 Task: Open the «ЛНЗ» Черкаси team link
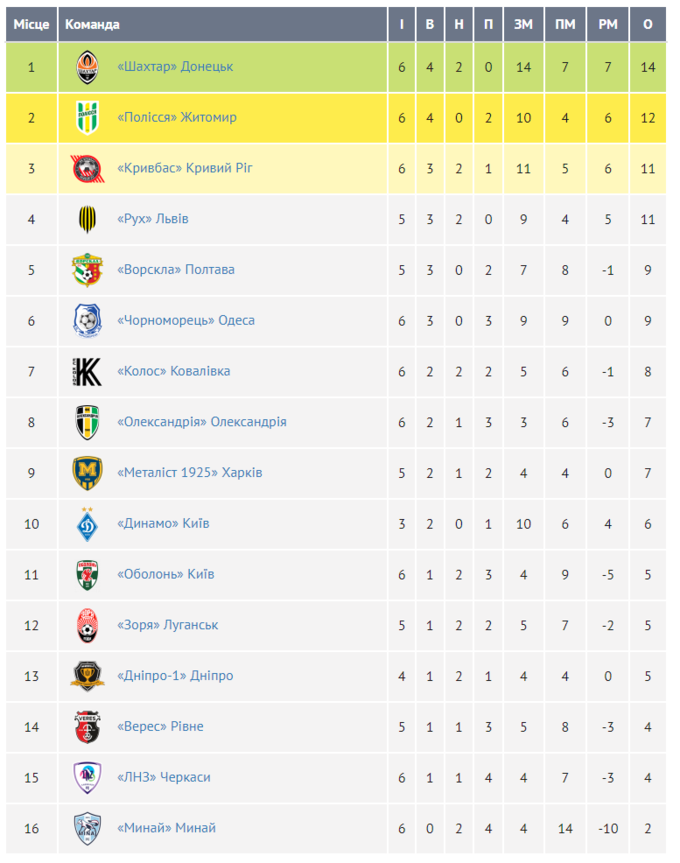[164, 777]
